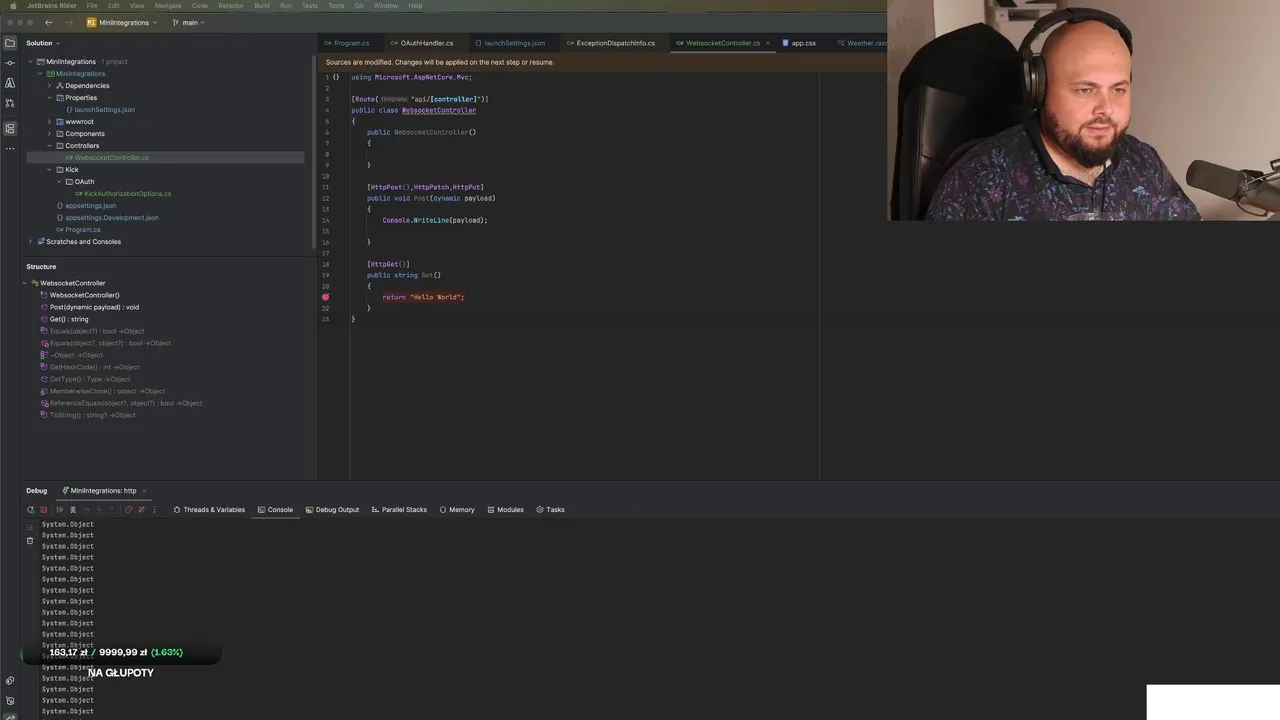Switch to the launchSettings.json editor tab

click(510, 43)
